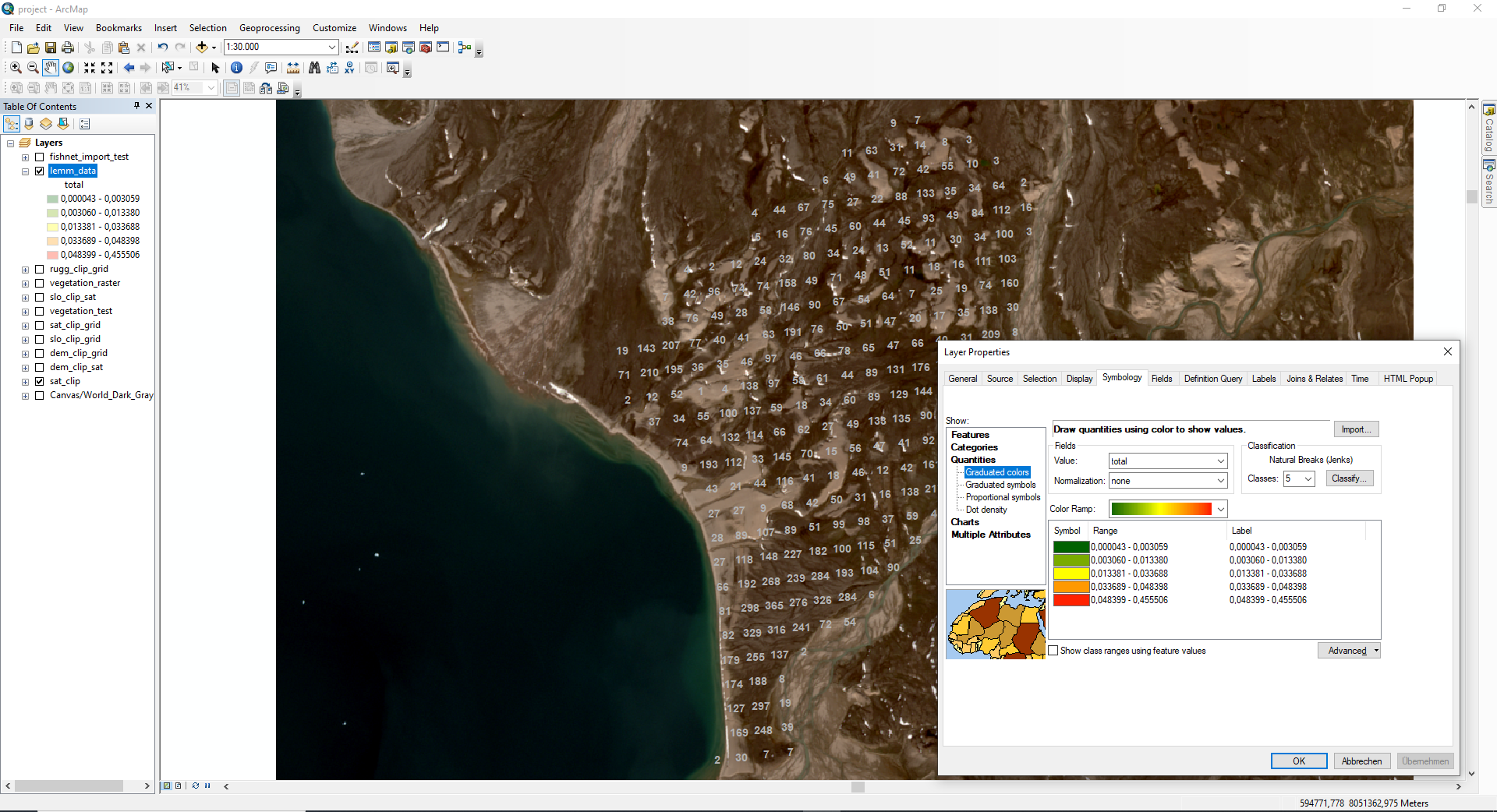Click the red 0,048399 - 0,455506 symbol swatch
This screenshot has width=1497, height=812.
click(x=1071, y=600)
